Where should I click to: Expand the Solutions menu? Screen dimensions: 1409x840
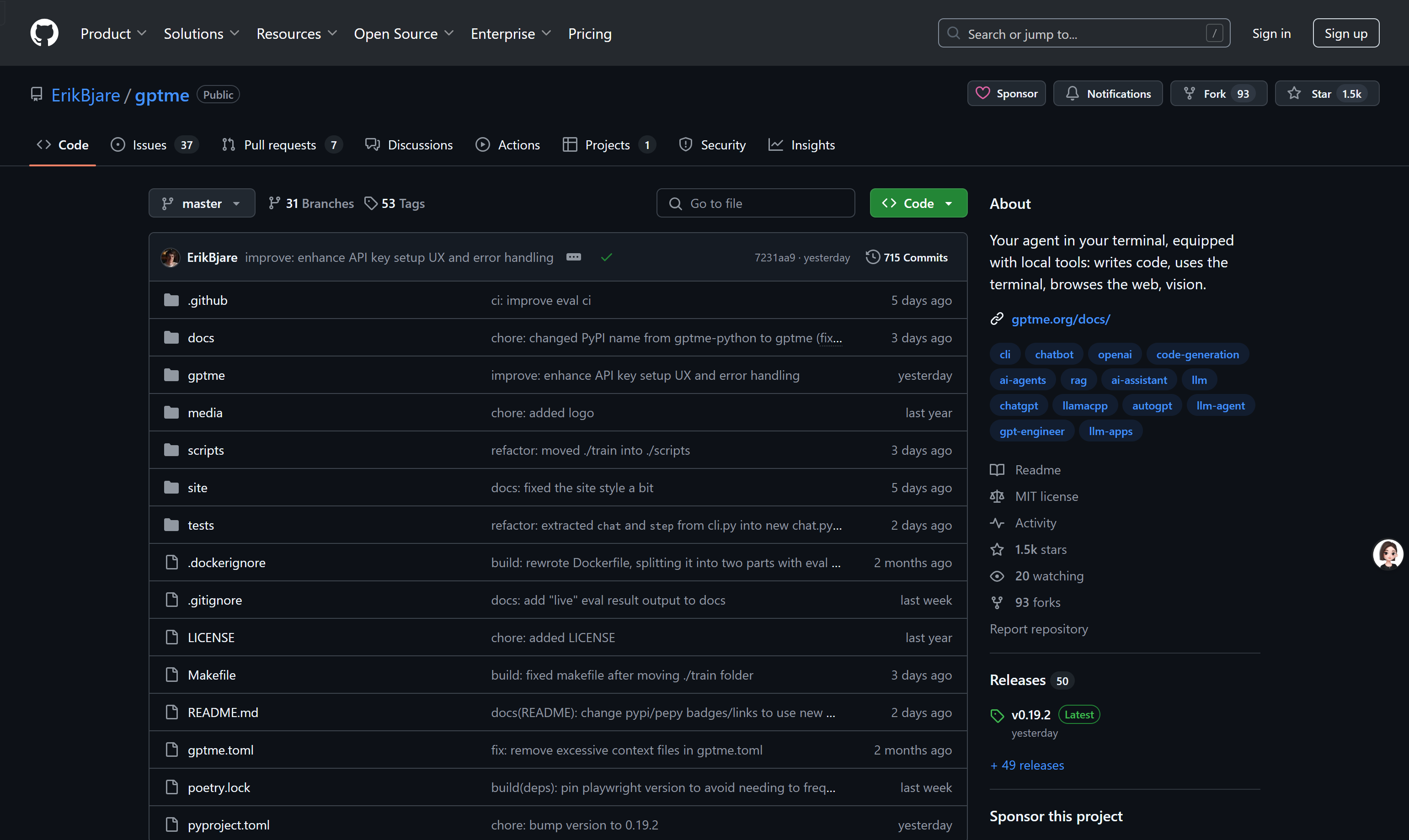202,33
